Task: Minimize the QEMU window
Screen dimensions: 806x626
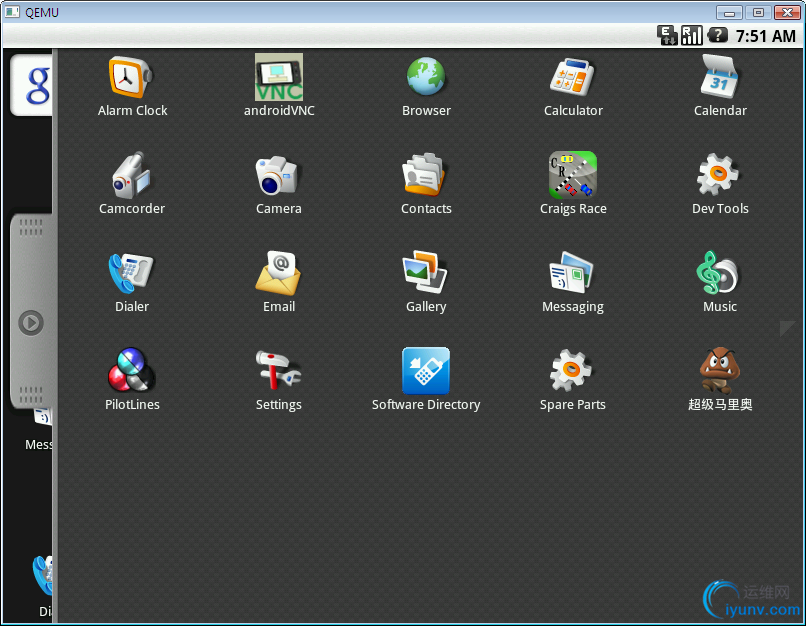Action: tap(729, 12)
